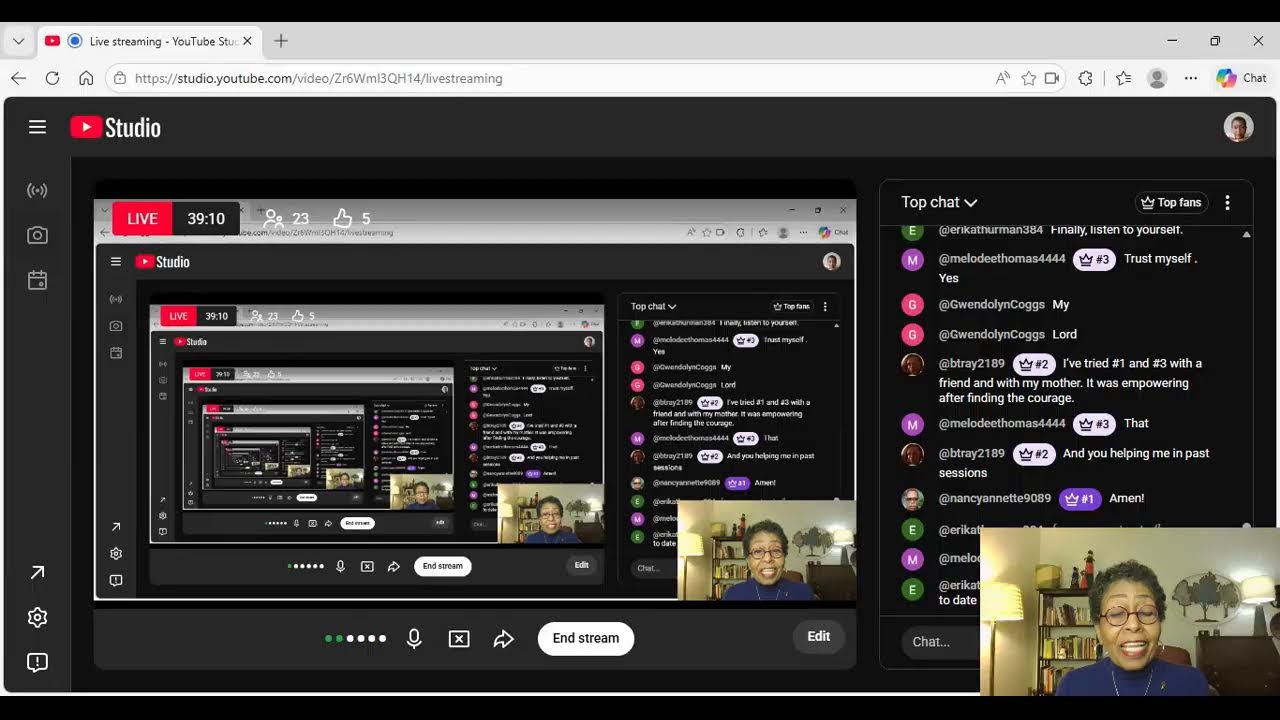1280x720 pixels.
Task: Open a new browser tab
Action: 281,41
